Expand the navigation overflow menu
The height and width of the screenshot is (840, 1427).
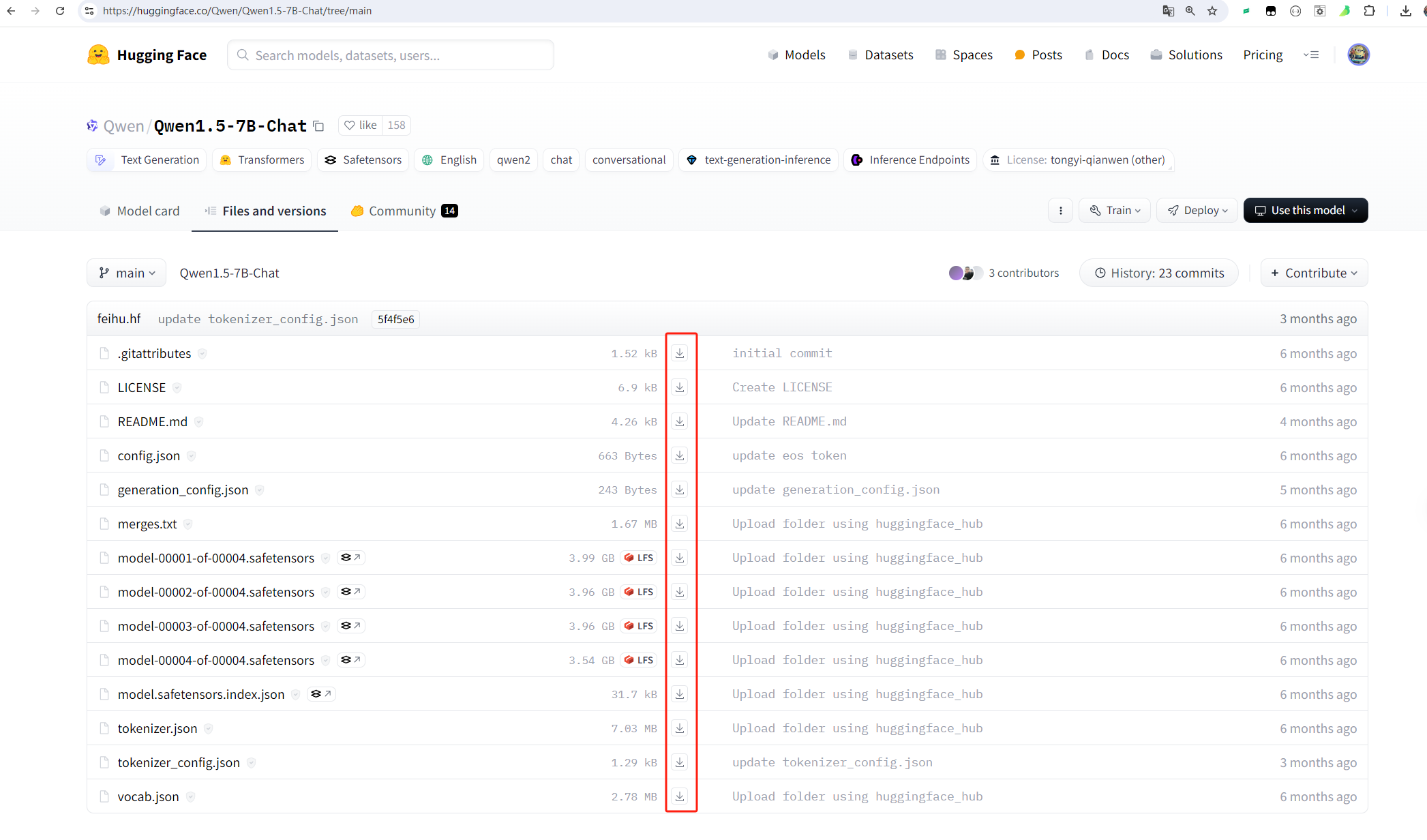pyautogui.click(x=1311, y=55)
